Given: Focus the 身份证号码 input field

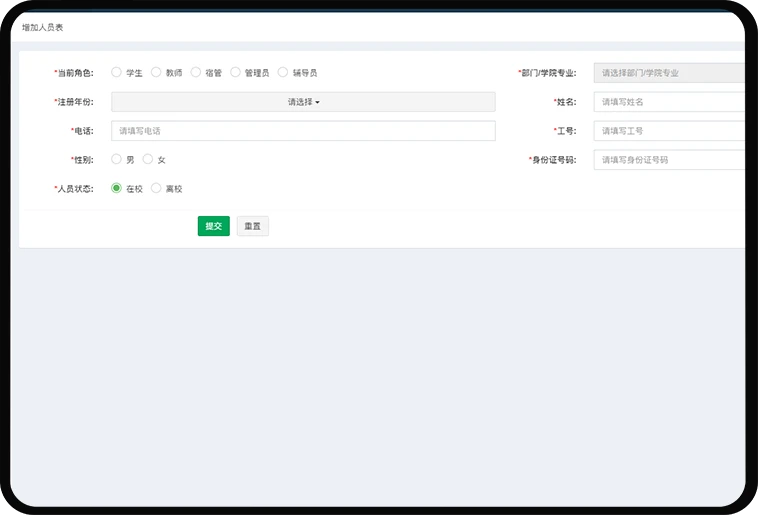Looking at the screenshot, I should [x=668, y=160].
